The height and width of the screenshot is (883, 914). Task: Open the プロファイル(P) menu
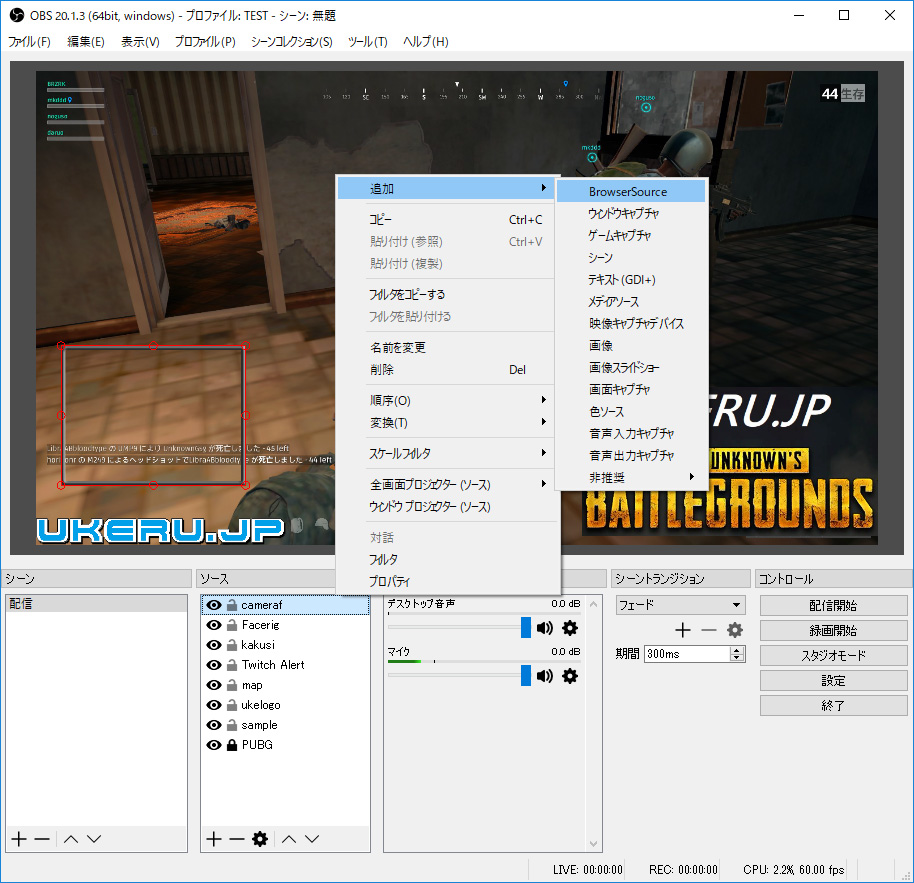pyautogui.click(x=204, y=42)
